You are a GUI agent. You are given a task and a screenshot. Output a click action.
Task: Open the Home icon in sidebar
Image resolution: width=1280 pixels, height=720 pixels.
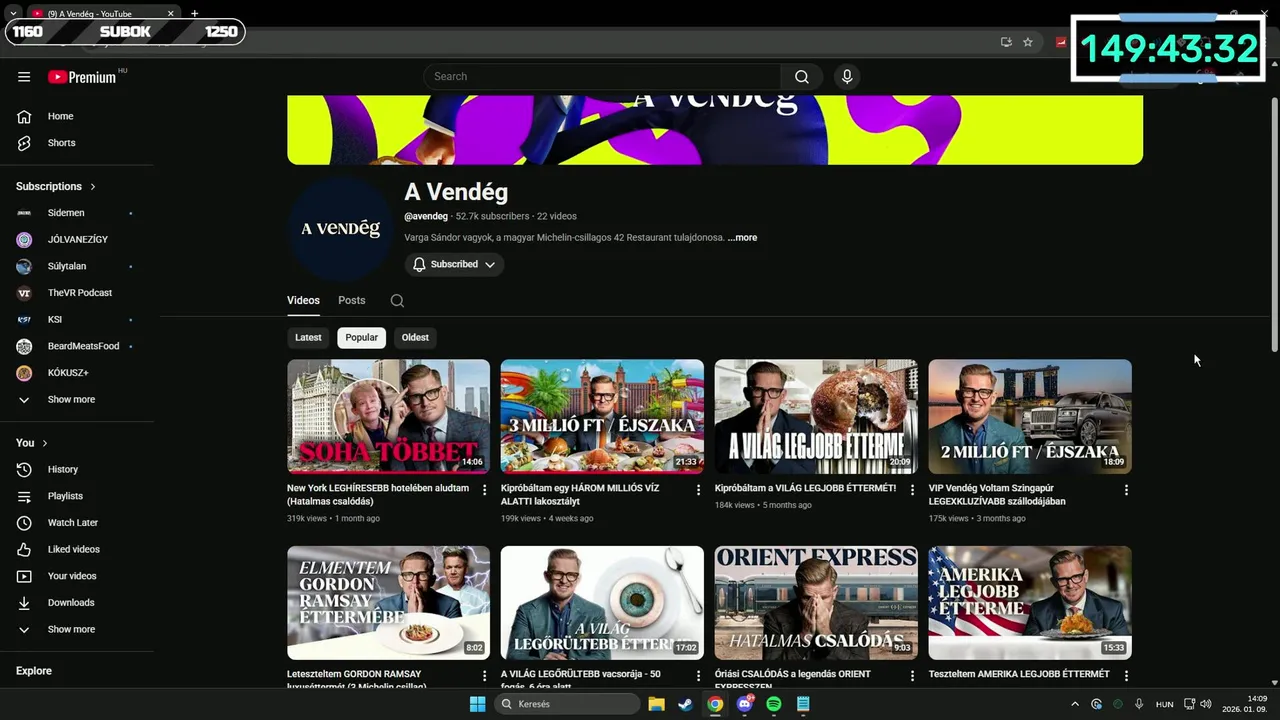tap(24, 116)
